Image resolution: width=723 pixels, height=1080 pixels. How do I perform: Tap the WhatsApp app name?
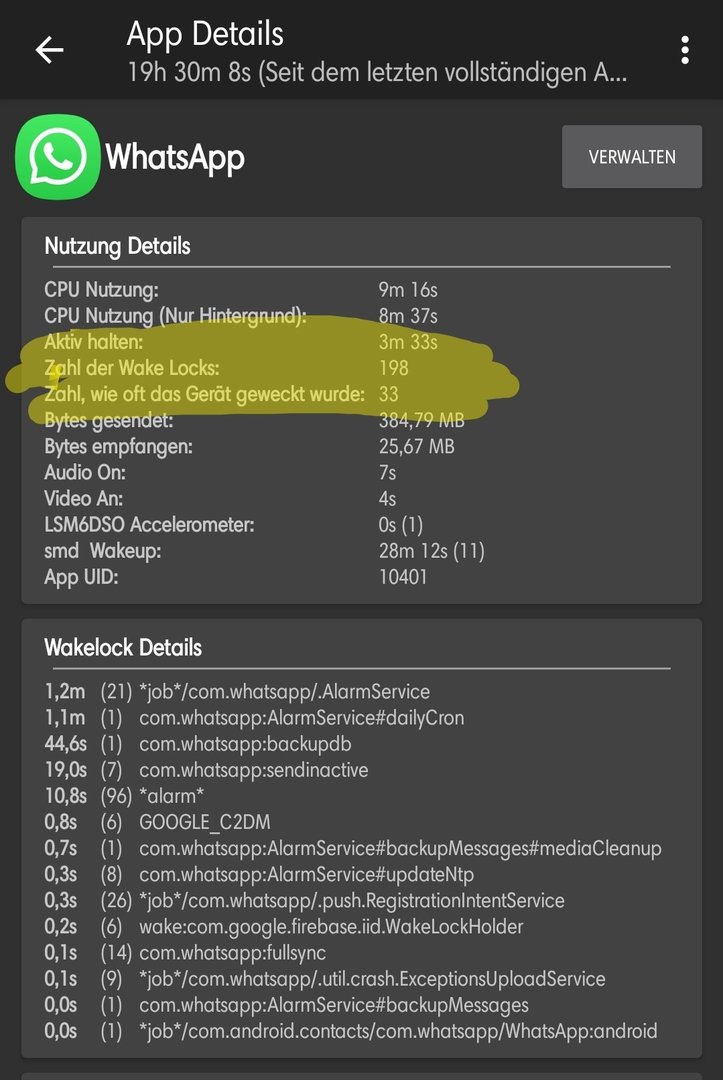tap(175, 157)
